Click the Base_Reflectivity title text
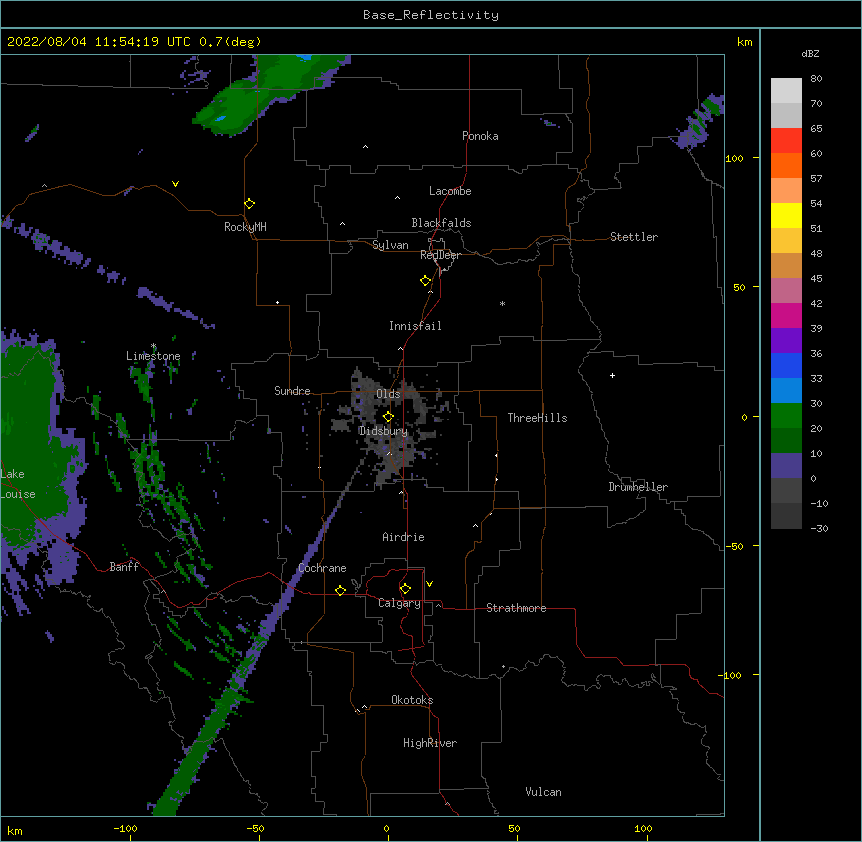Viewport: 862px width, 842px height. click(x=430, y=15)
